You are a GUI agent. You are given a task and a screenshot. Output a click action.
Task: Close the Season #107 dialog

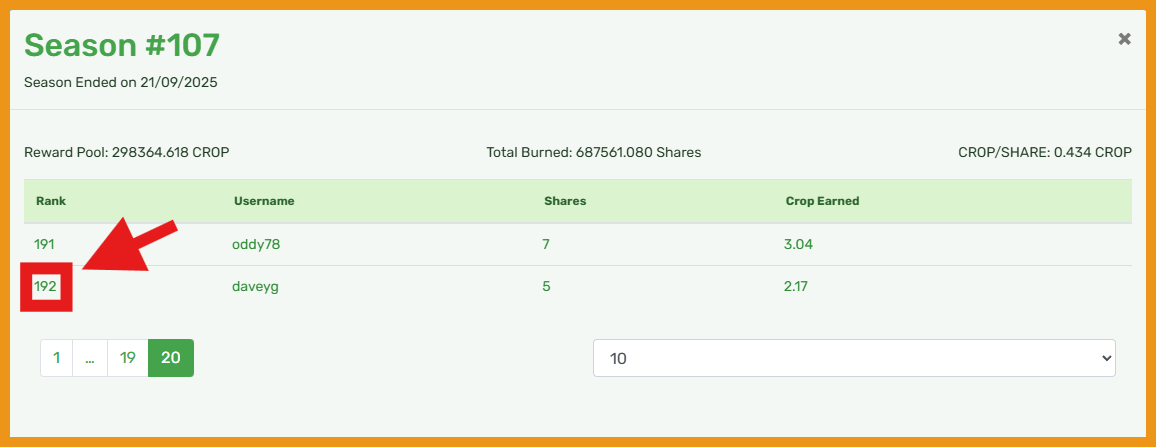pos(1124,39)
